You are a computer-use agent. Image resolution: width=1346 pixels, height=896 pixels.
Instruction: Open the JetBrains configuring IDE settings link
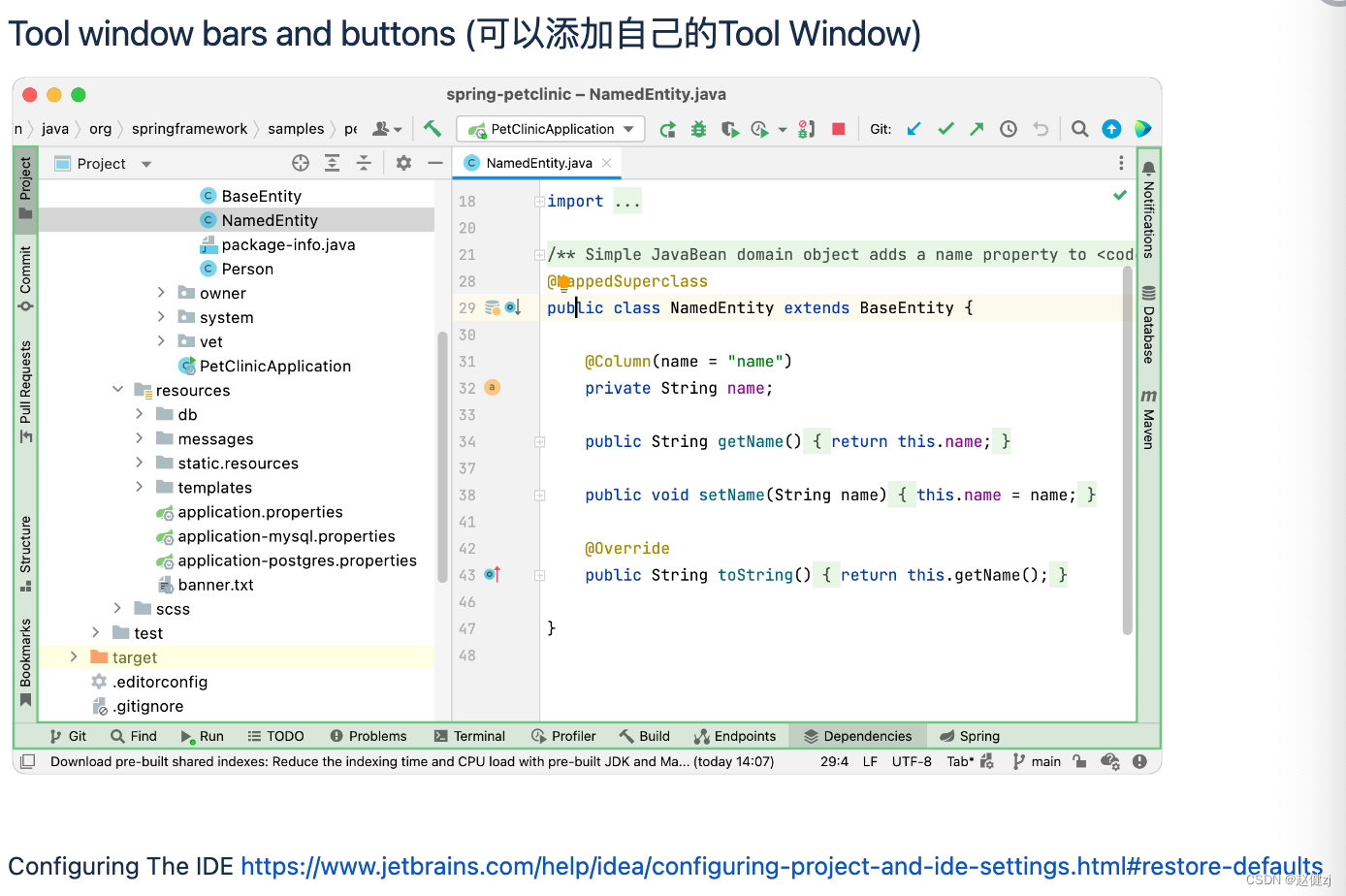[x=782, y=866]
